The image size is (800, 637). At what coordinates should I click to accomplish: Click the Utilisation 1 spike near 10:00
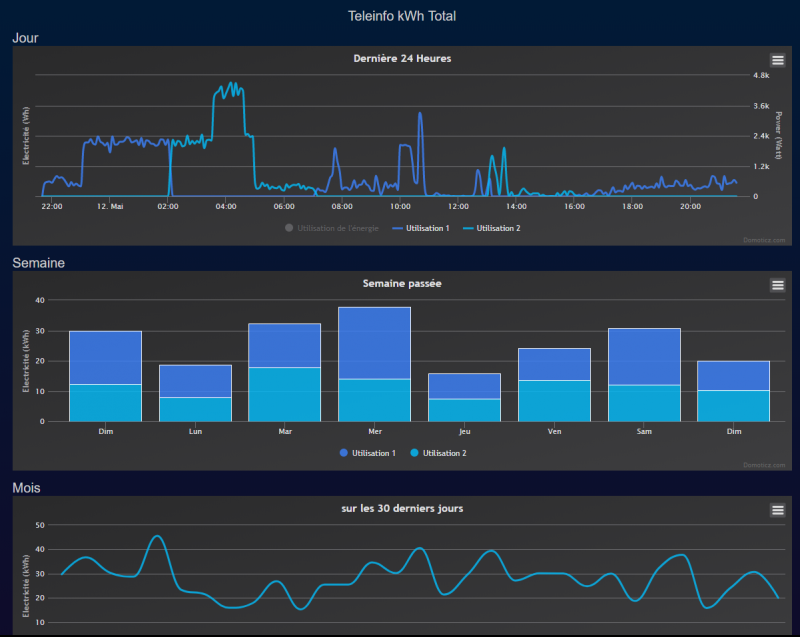click(420, 114)
